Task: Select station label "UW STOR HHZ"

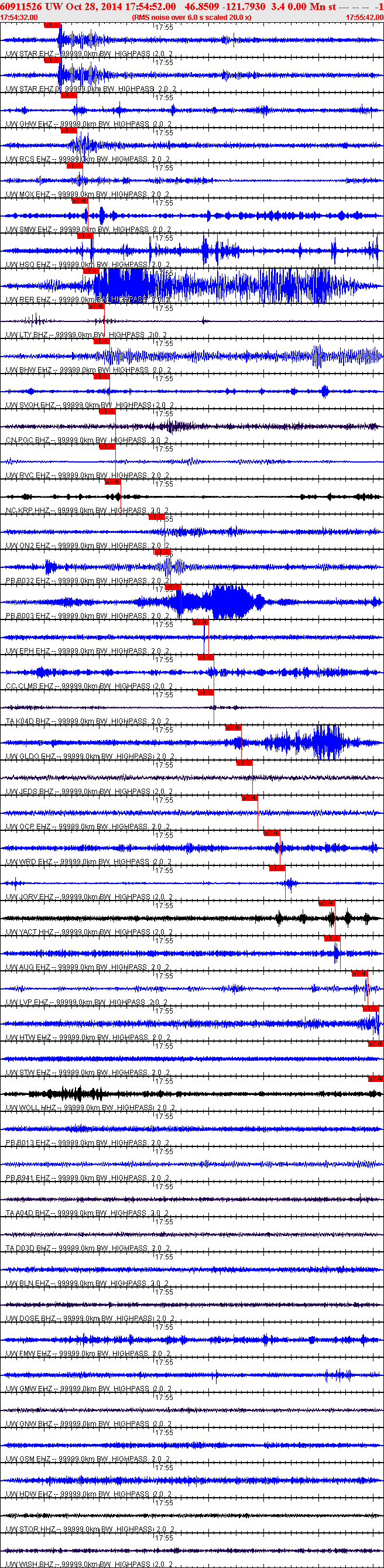Action: click(x=31, y=1531)
